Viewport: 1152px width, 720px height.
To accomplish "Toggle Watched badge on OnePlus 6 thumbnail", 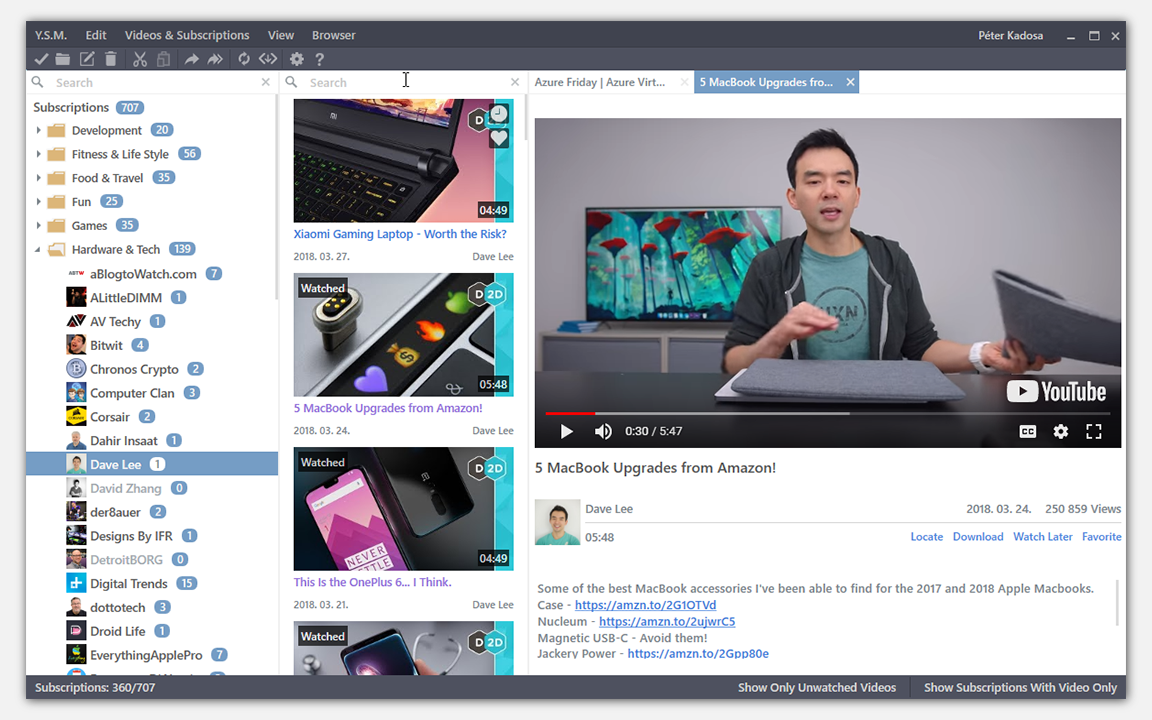I will (x=323, y=462).
